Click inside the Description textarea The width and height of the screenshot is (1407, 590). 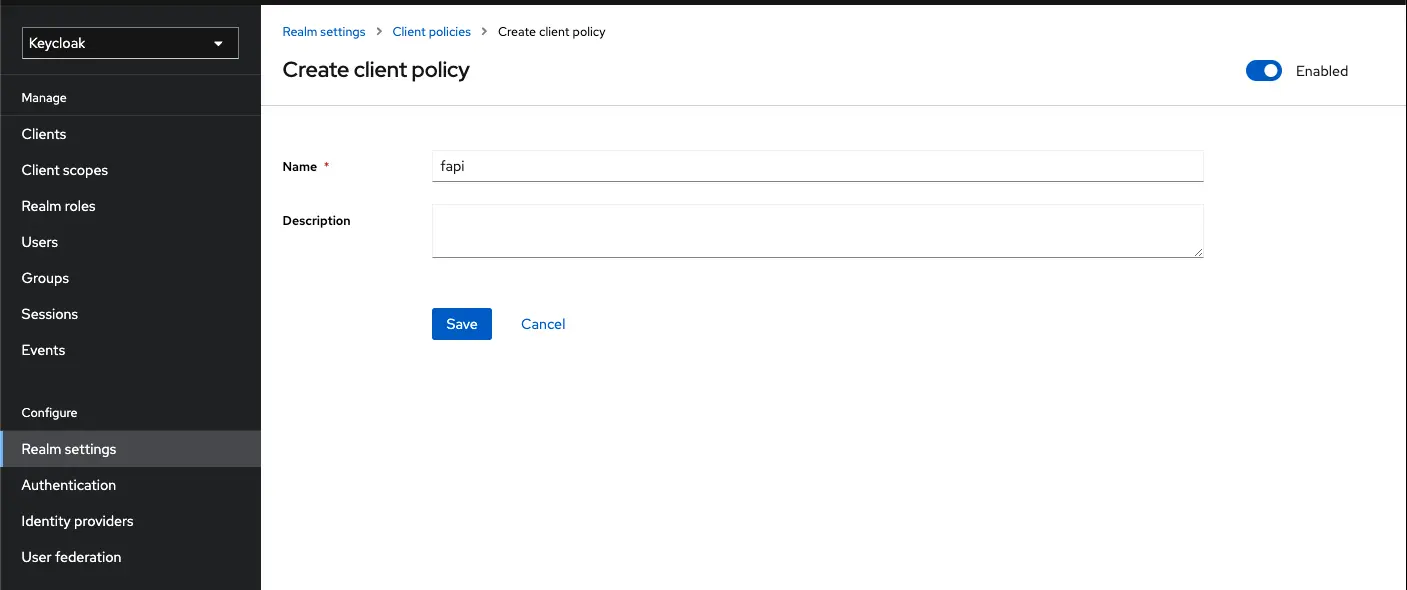817,231
